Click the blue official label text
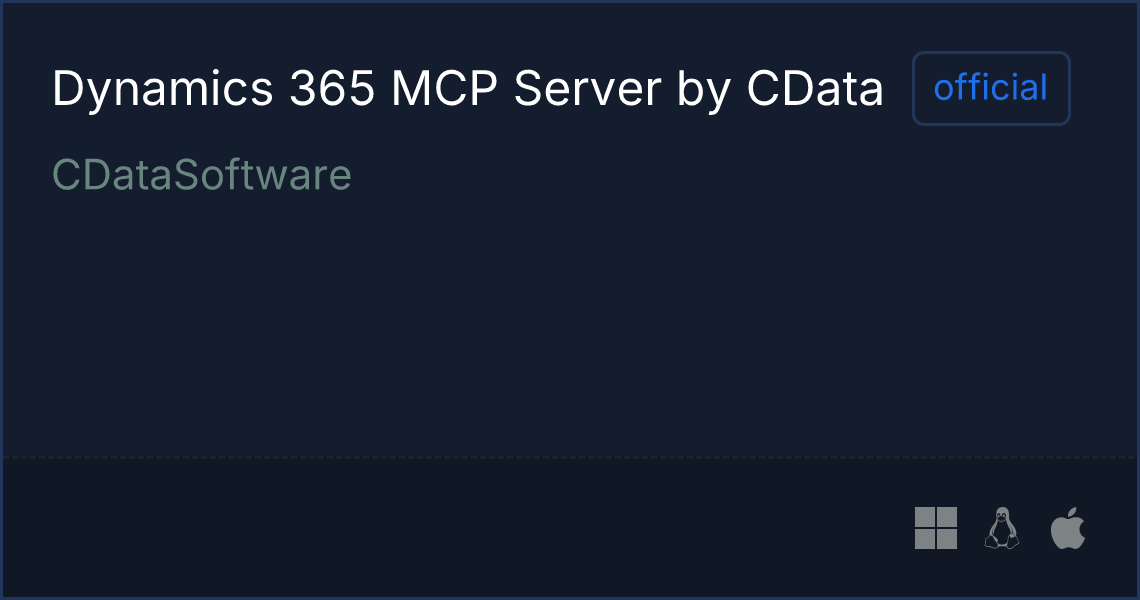The height and width of the screenshot is (600, 1140). (x=991, y=88)
